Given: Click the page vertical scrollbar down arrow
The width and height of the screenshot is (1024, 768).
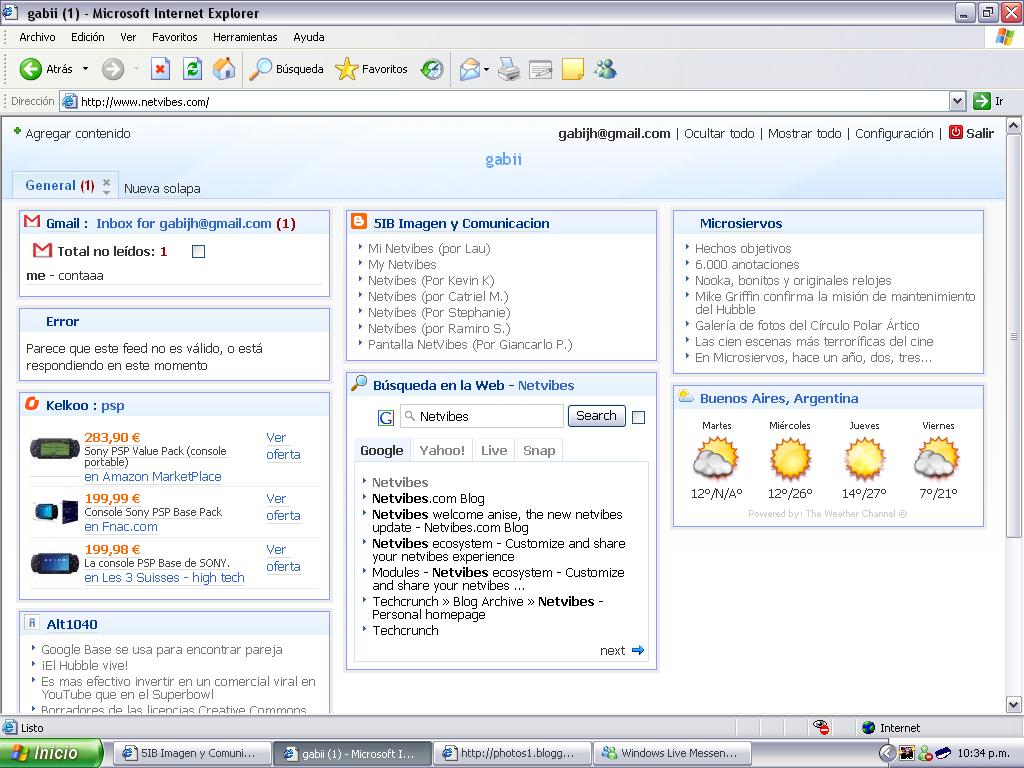Looking at the screenshot, I should point(1014,704).
